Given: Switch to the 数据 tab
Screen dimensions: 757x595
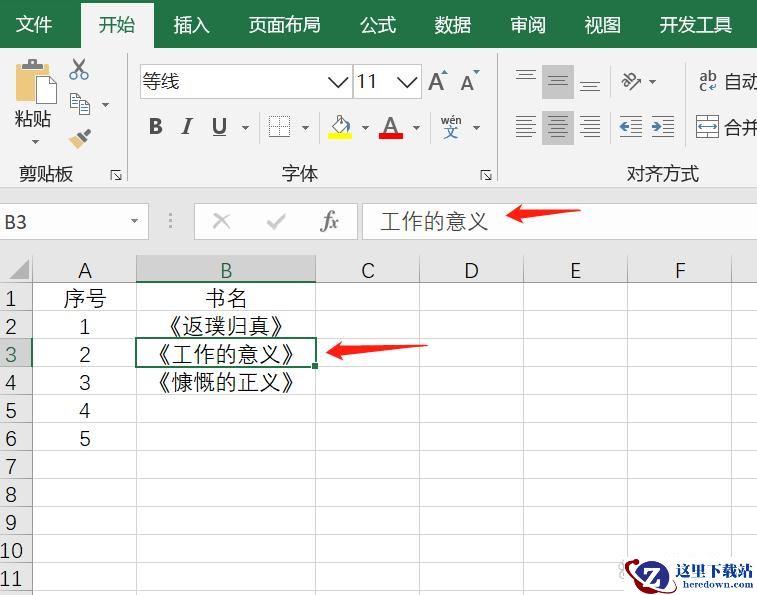Looking at the screenshot, I should point(452,24).
